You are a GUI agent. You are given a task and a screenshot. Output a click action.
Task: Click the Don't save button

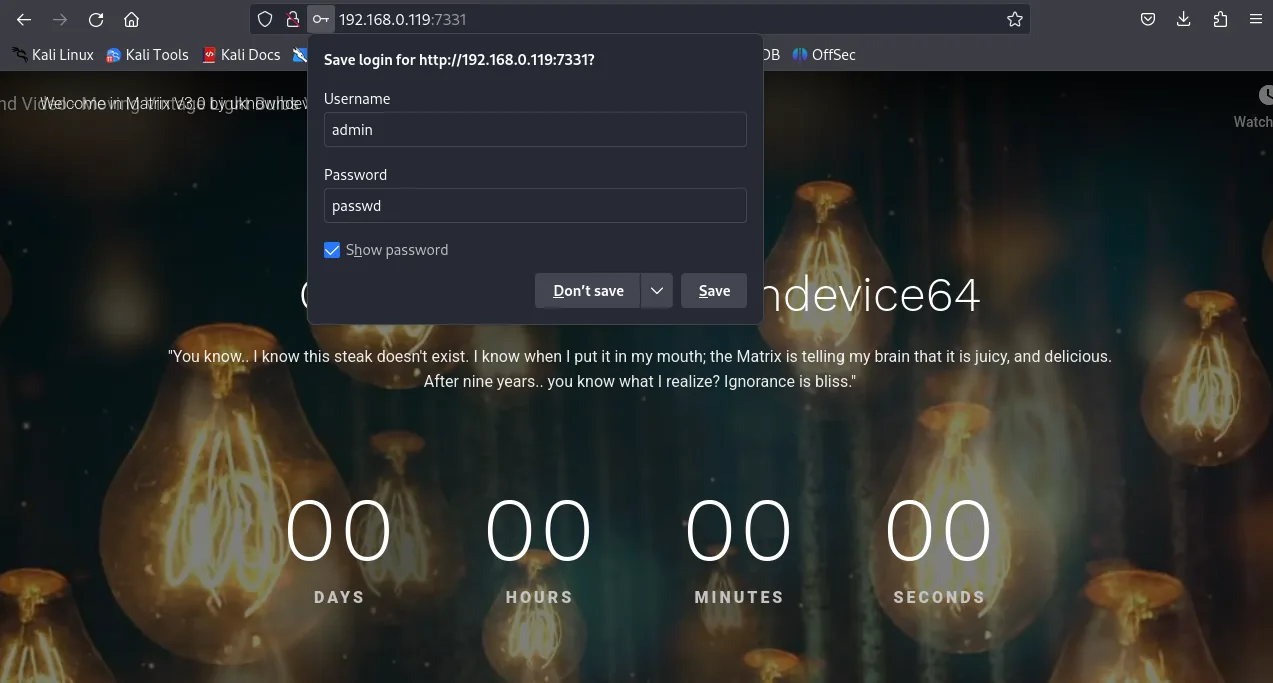coord(588,291)
